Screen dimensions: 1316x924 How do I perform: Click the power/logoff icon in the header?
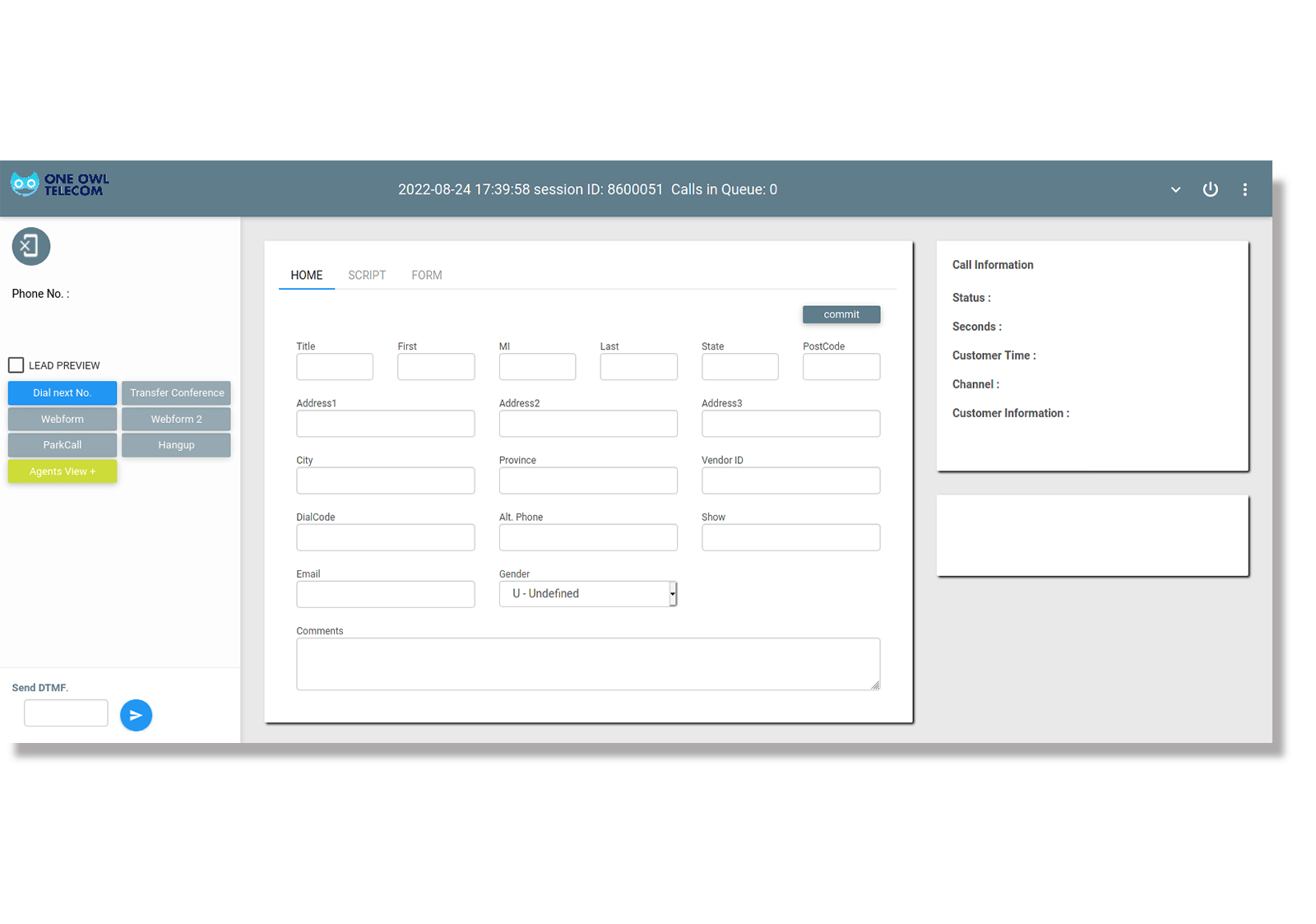pyautogui.click(x=1210, y=189)
